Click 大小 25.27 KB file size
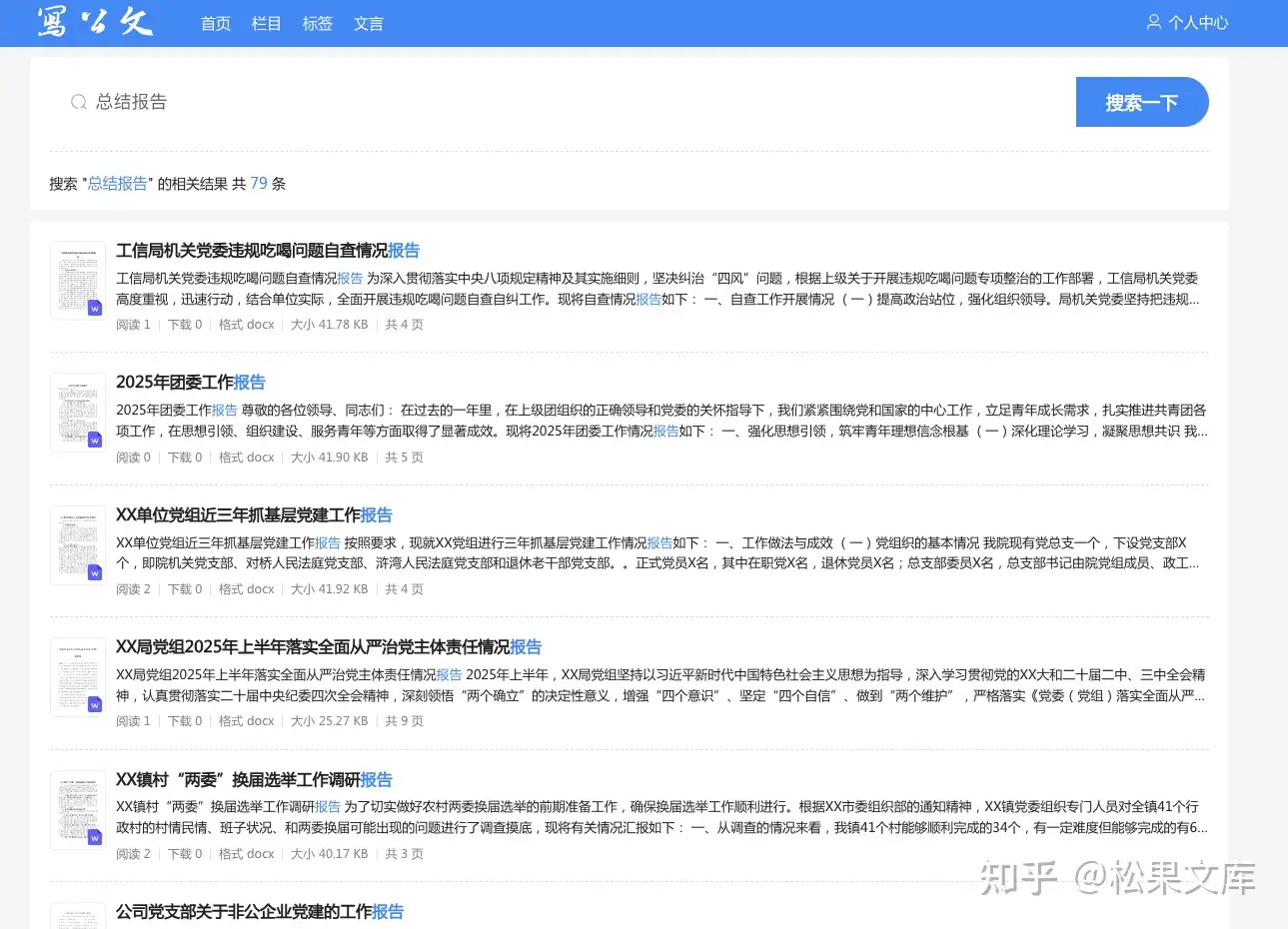Screen dimensions: 1288x929 click(330, 721)
